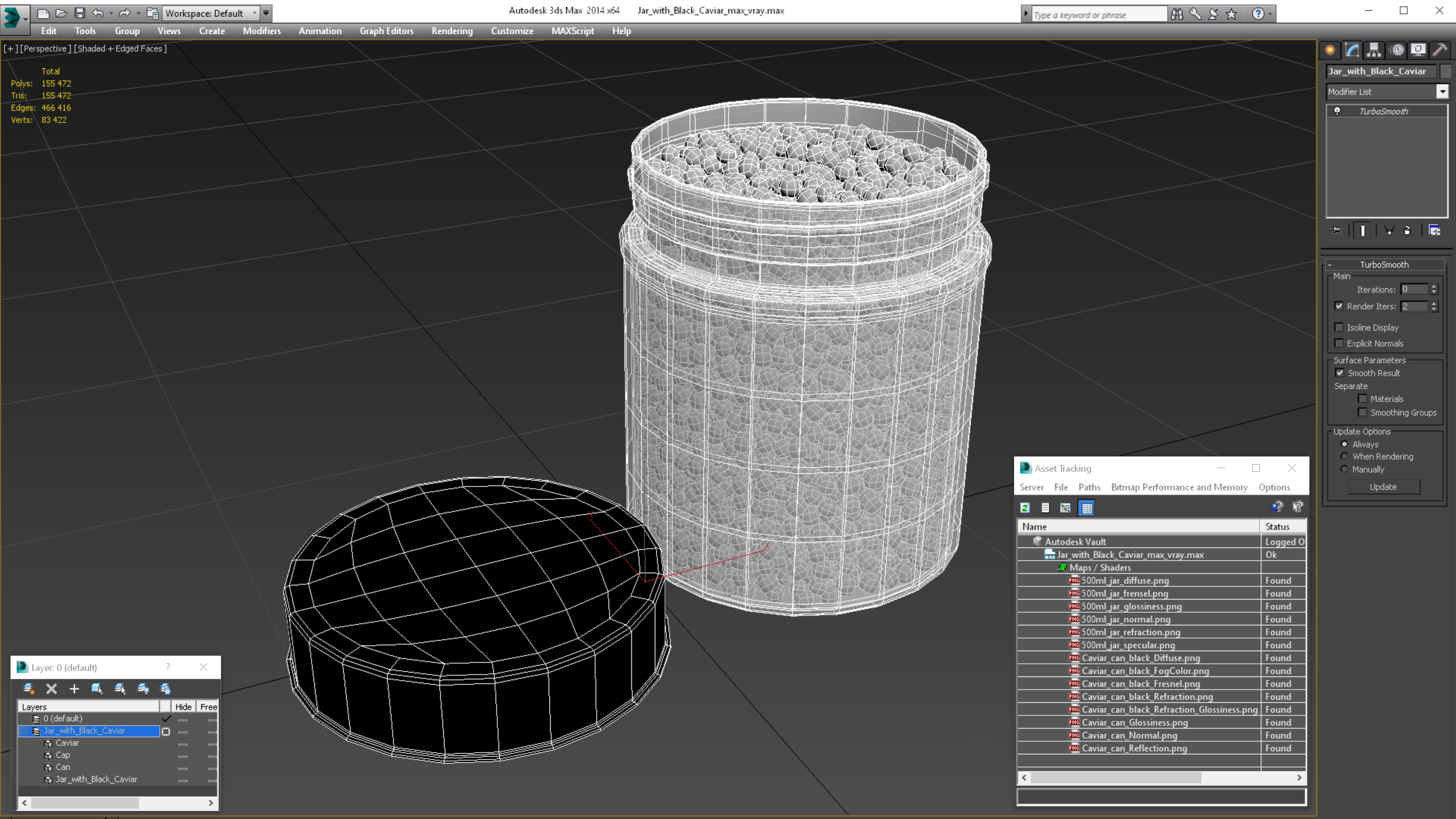Open the Modifiers menu
Screen dimensions: 1456x819
[x=261, y=31]
